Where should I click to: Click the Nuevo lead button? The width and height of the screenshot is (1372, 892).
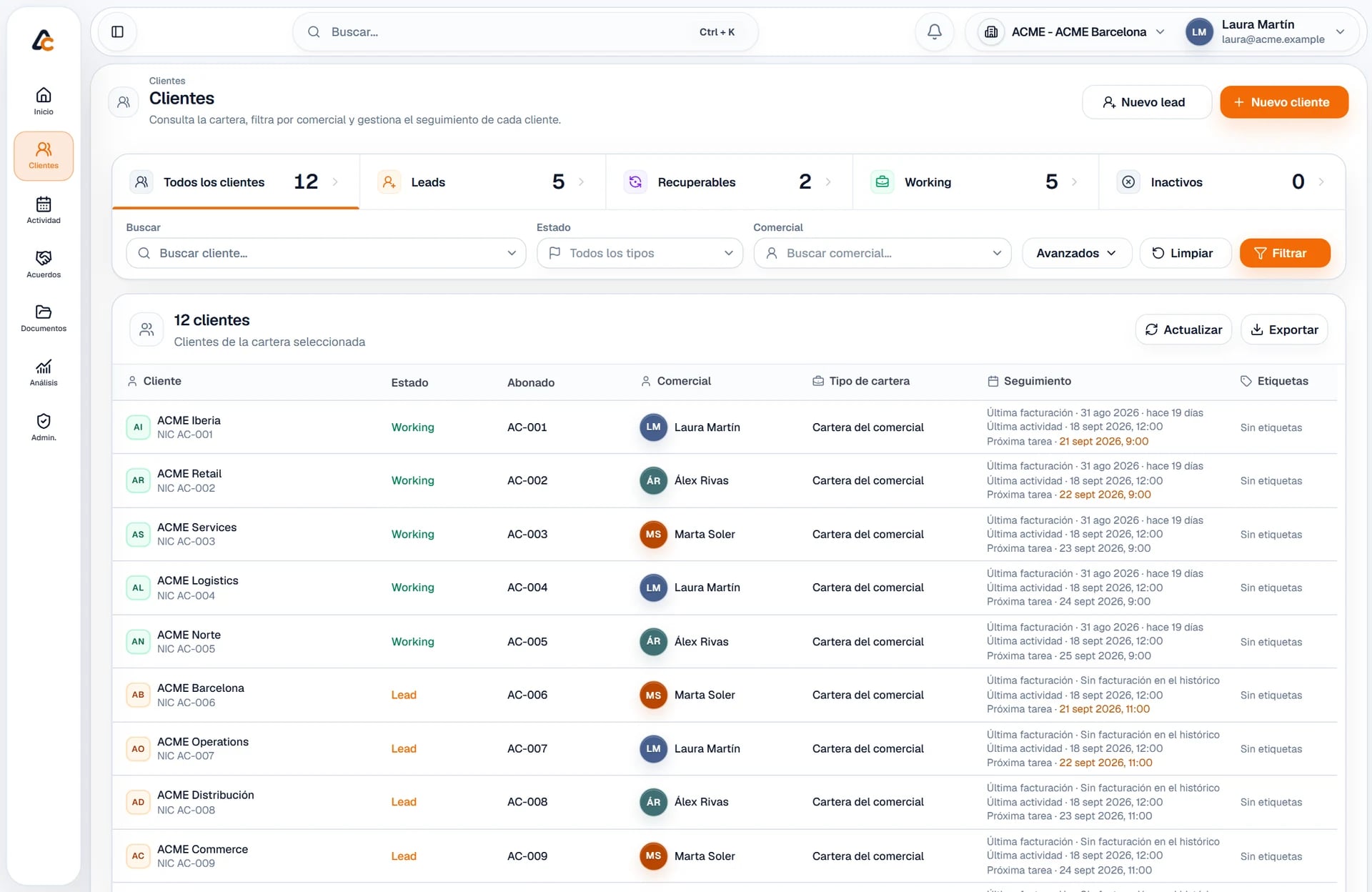point(1146,102)
